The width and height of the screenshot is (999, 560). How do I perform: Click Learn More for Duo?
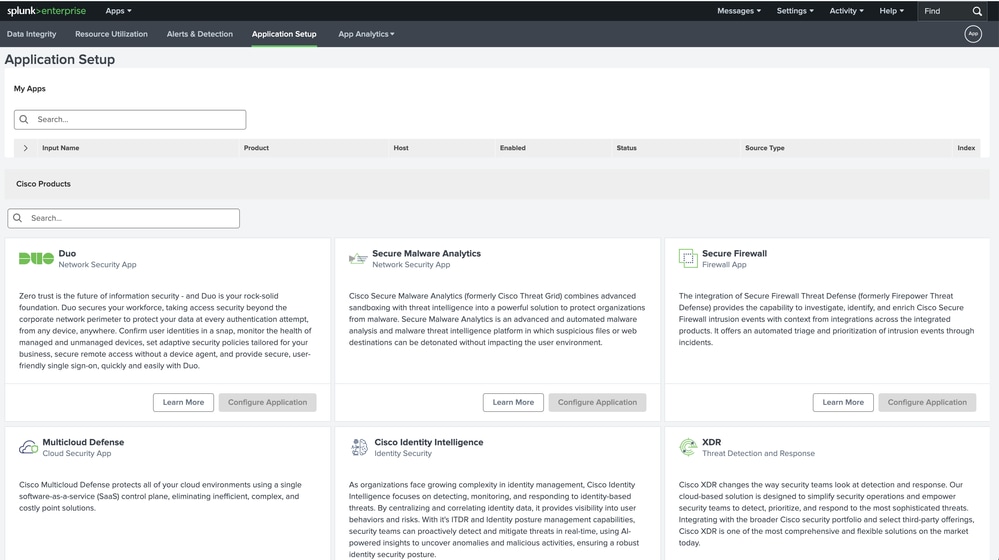click(x=183, y=402)
